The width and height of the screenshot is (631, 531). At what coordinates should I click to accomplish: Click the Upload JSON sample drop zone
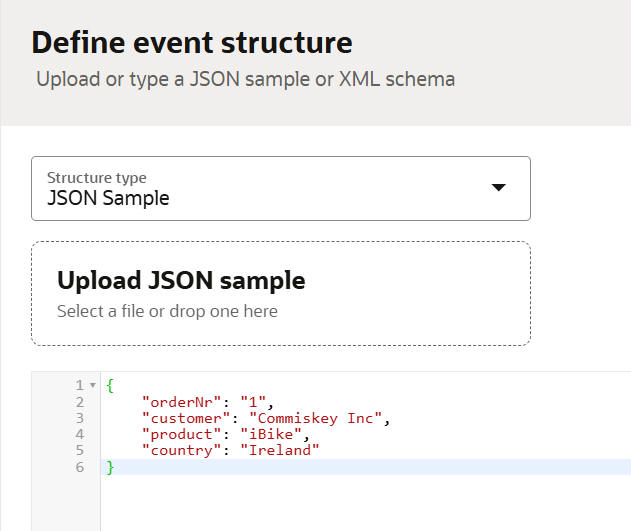(x=280, y=293)
